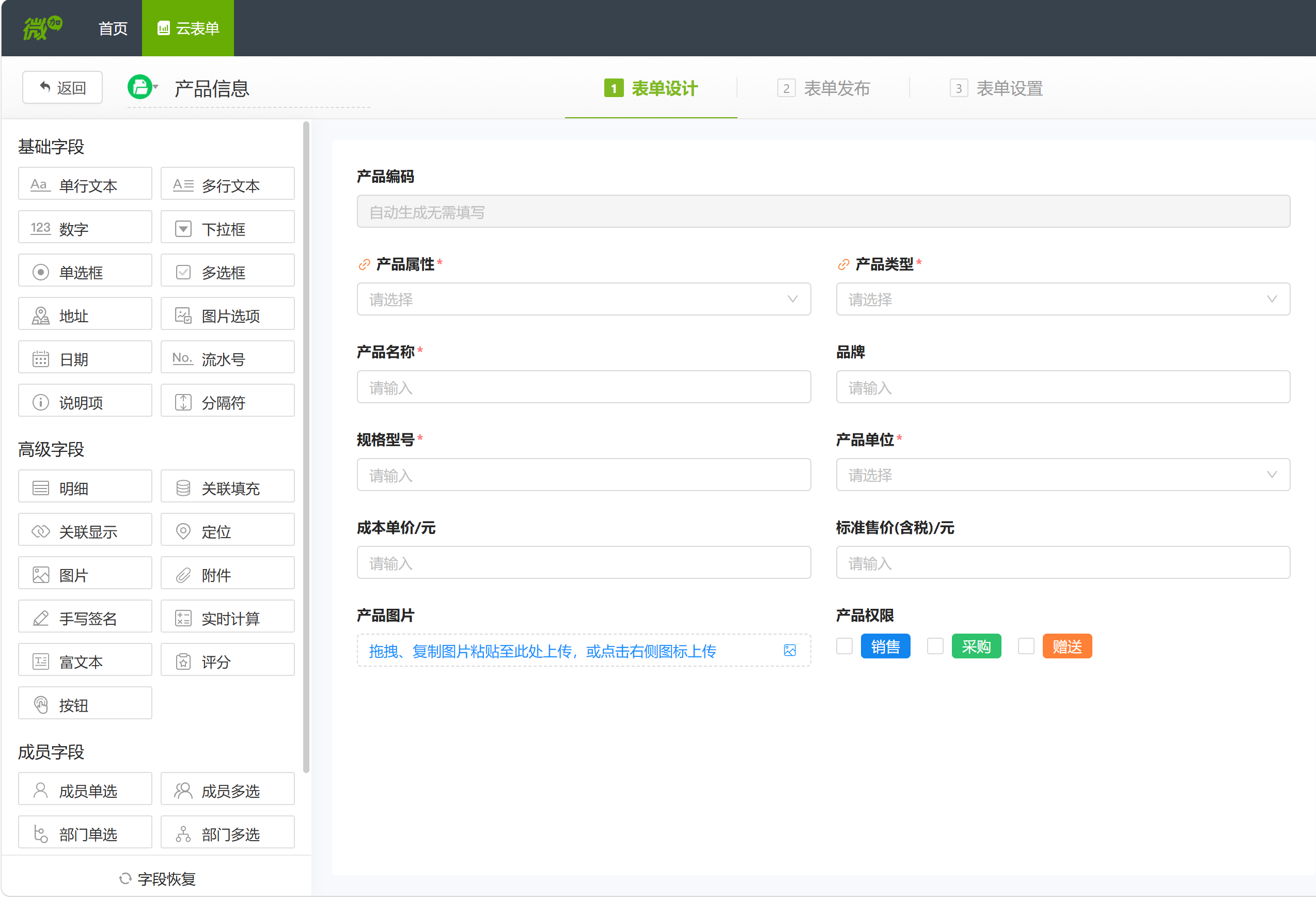The height and width of the screenshot is (898, 1316).
Task: Click the 微加 logo in header
Action: 42,28
